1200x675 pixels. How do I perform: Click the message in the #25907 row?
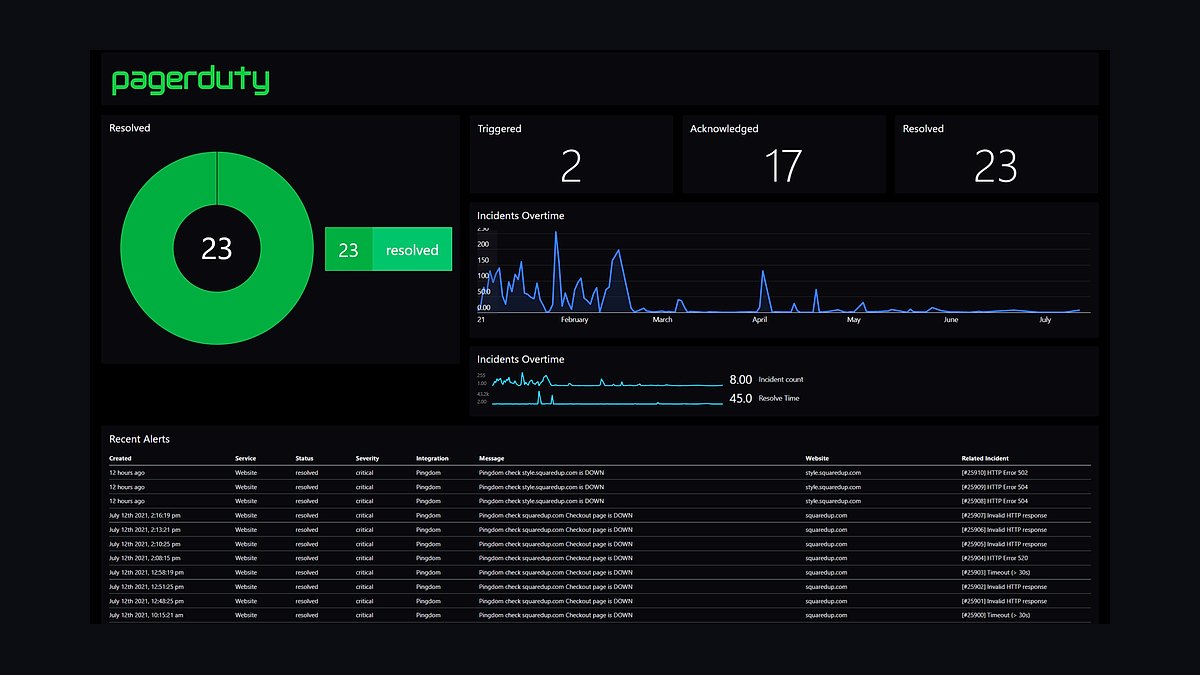[x=556, y=516]
